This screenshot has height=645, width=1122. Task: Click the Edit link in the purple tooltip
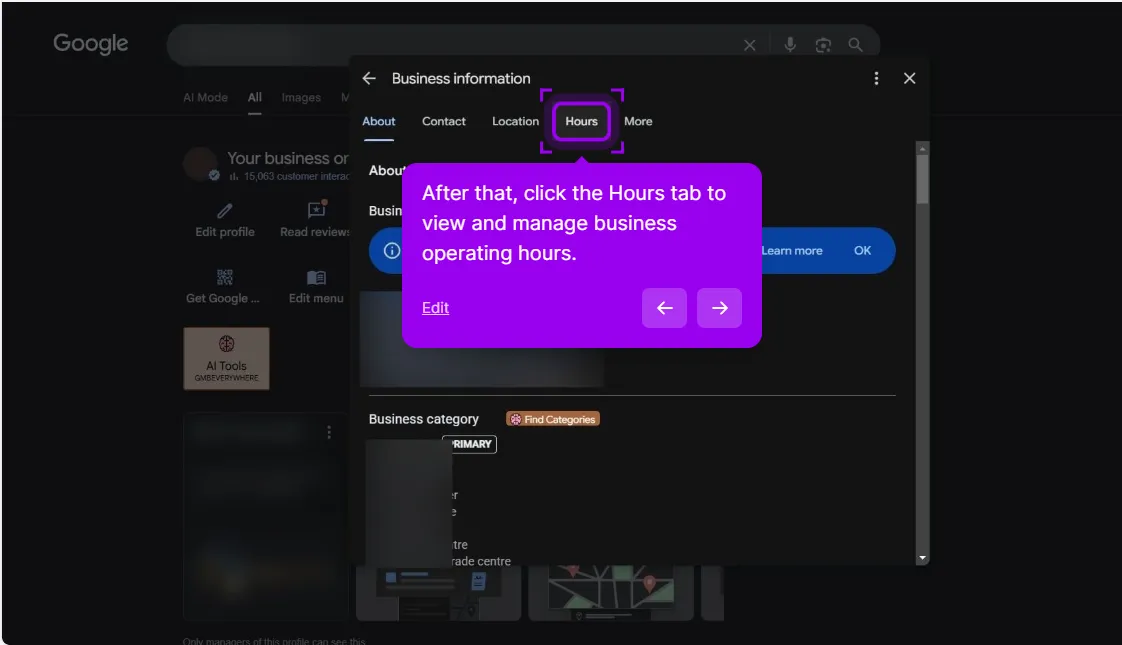pyautogui.click(x=435, y=308)
